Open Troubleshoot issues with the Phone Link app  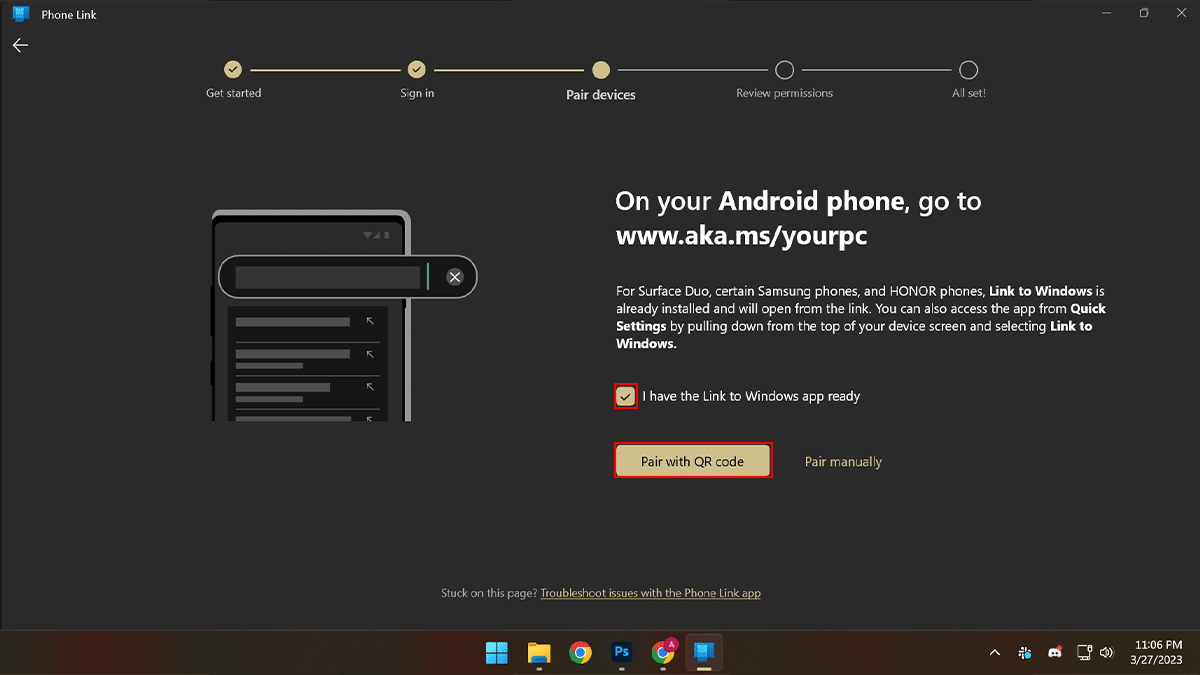point(650,593)
